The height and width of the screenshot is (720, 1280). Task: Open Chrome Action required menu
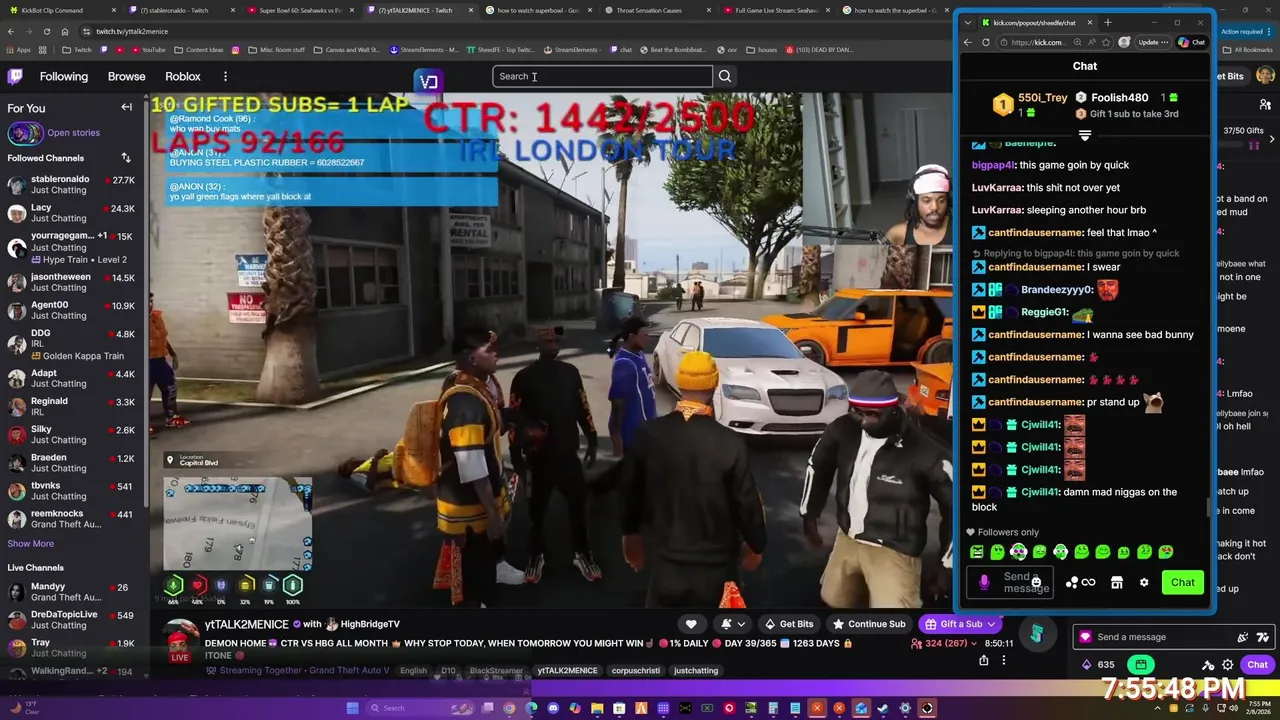click(1245, 32)
